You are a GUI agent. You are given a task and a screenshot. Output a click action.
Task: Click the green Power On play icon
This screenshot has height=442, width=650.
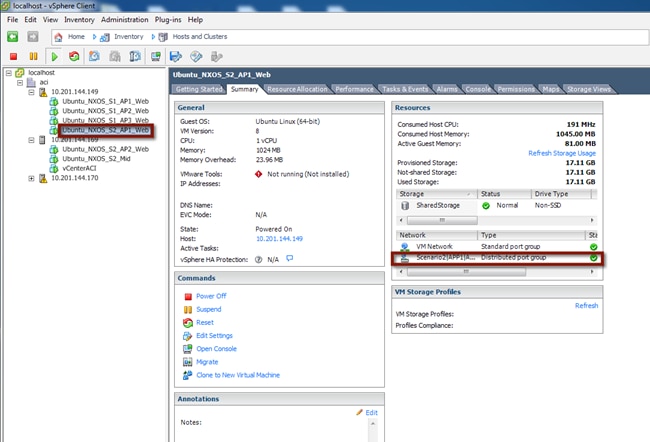click(54, 56)
